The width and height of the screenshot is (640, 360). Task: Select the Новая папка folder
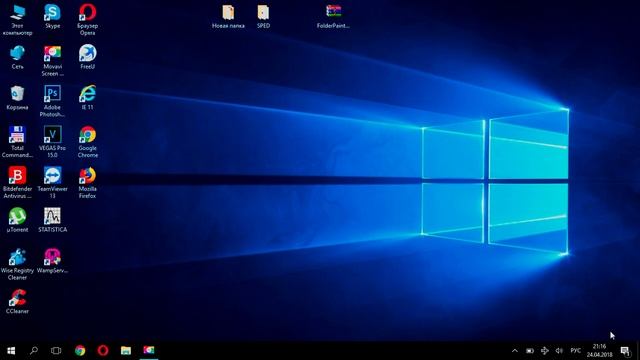228,16
